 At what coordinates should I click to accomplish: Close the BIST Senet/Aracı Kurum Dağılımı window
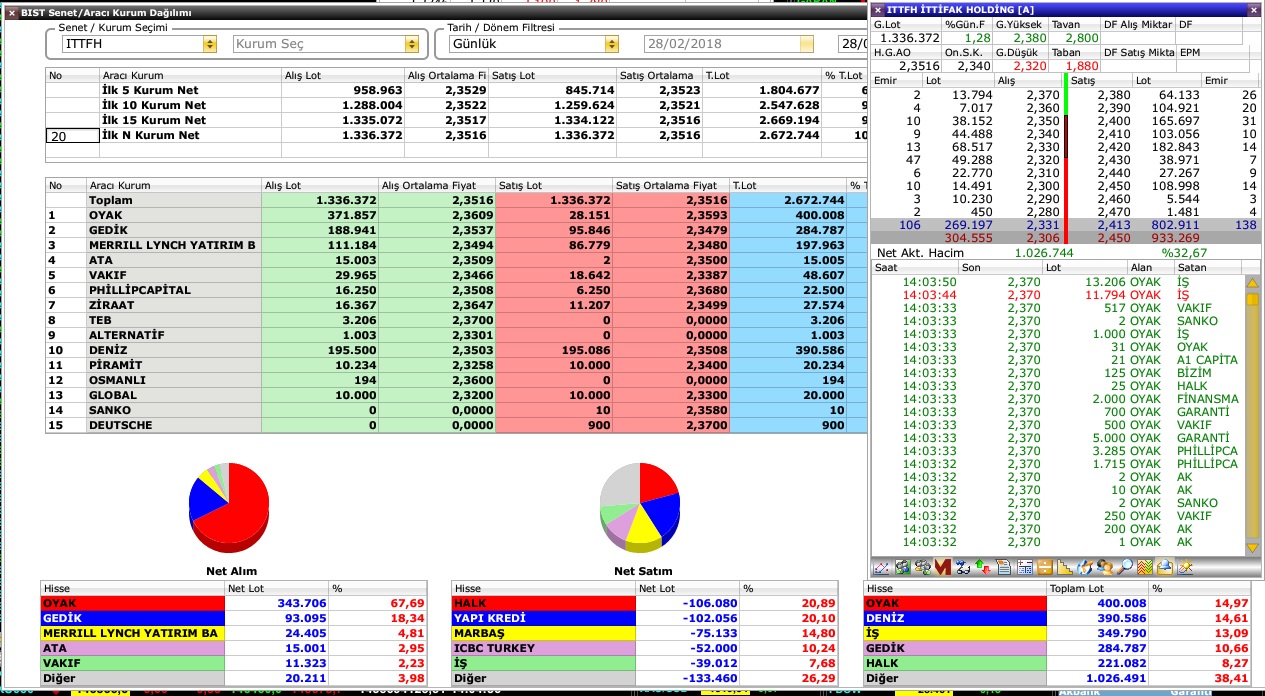tap(10, 13)
